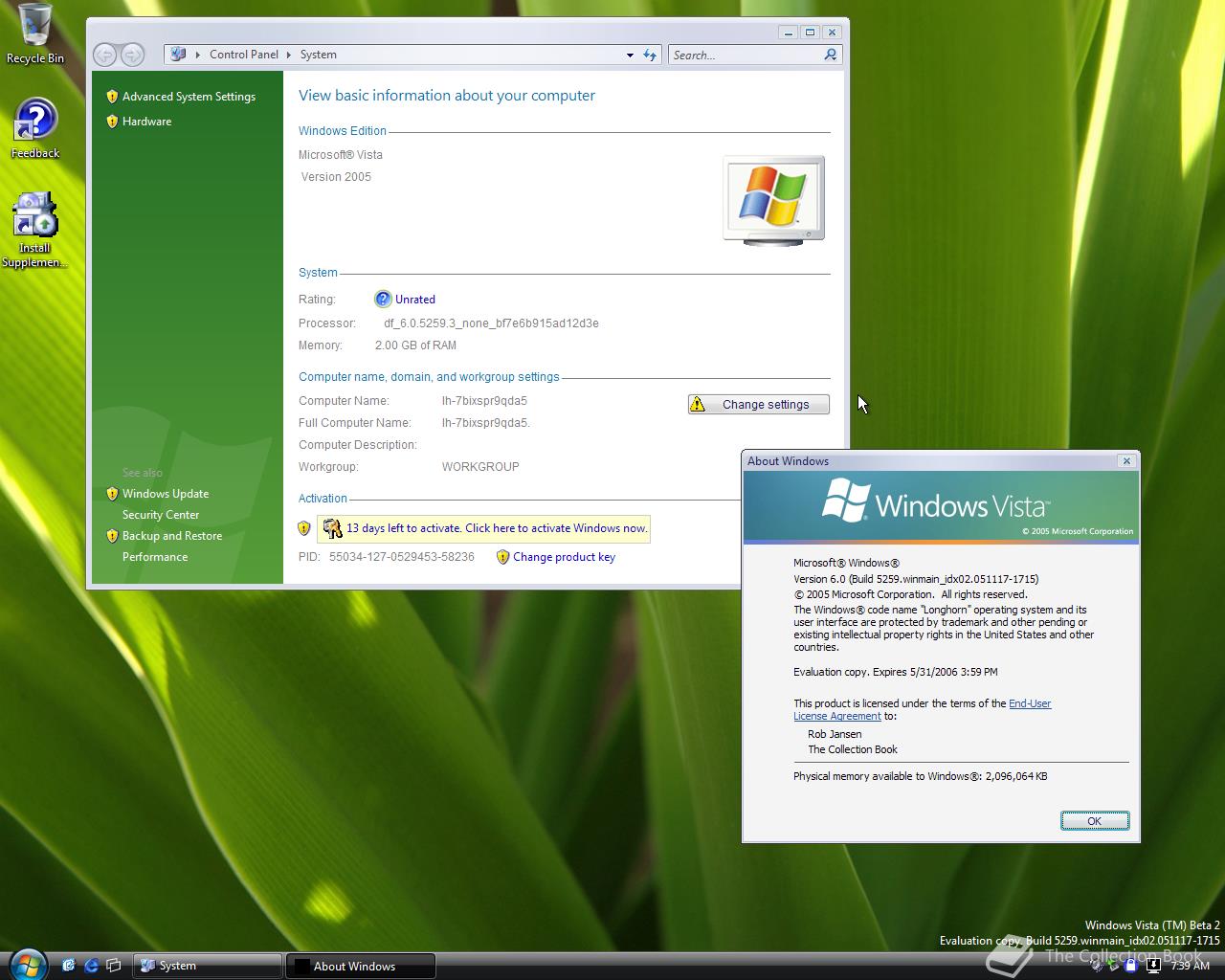The width and height of the screenshot is (1225, 980).
Task: Click the Windows logo monitor image
Action: (773, 200)
